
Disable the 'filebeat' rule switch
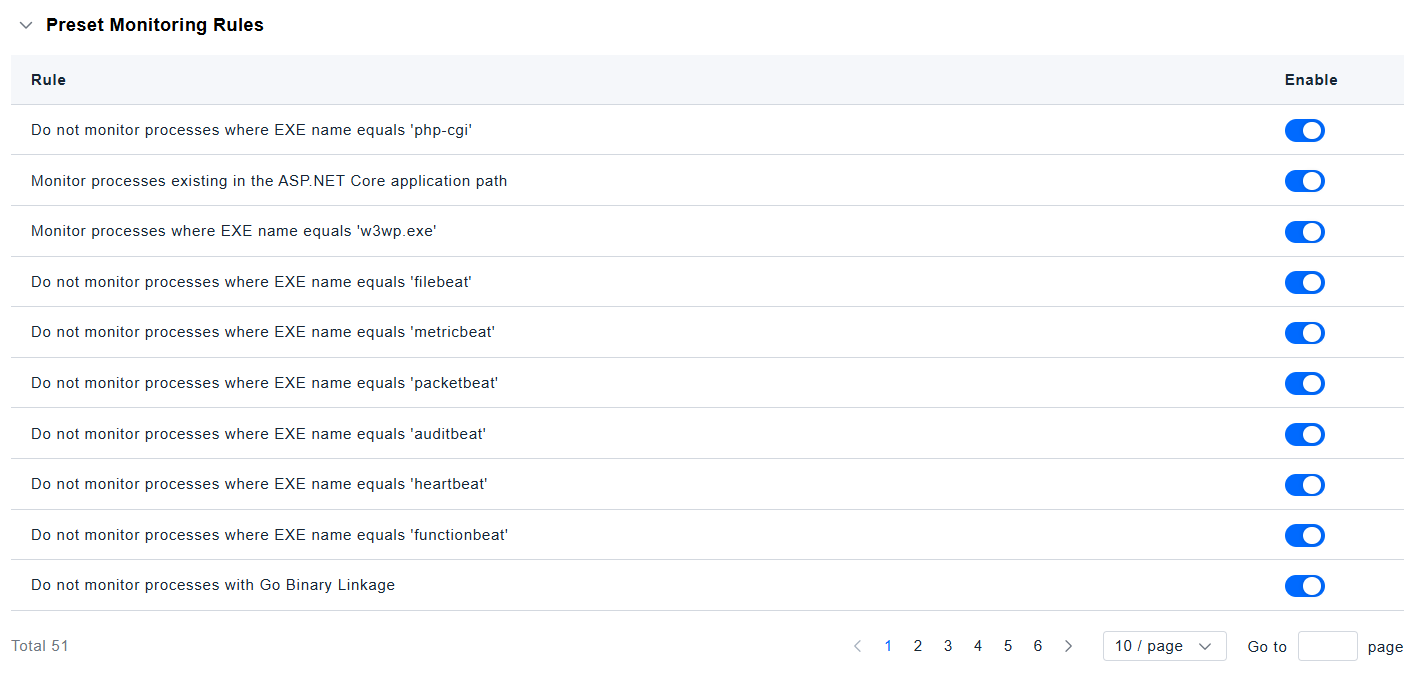(1304, 282)
